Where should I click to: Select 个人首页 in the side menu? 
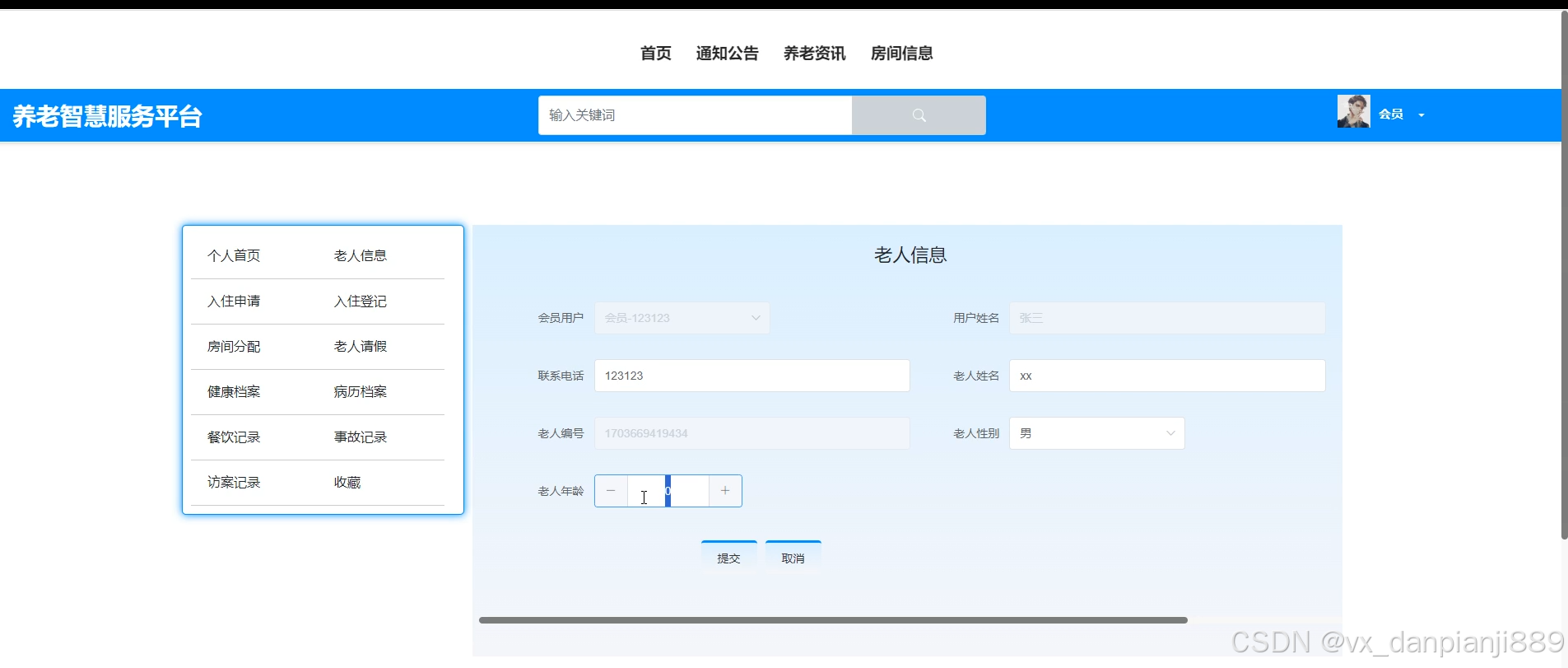[x=234, y=256]
